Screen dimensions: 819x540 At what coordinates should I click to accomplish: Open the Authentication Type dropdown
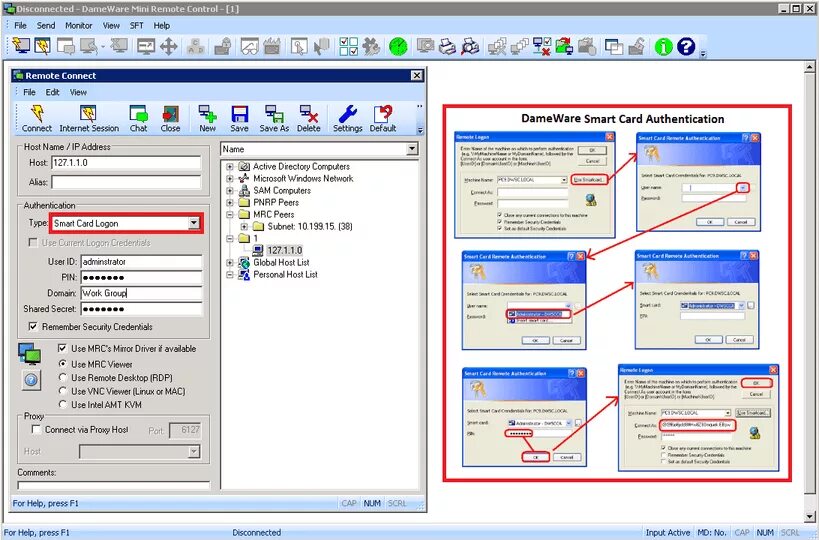click(x=193, y=223)
